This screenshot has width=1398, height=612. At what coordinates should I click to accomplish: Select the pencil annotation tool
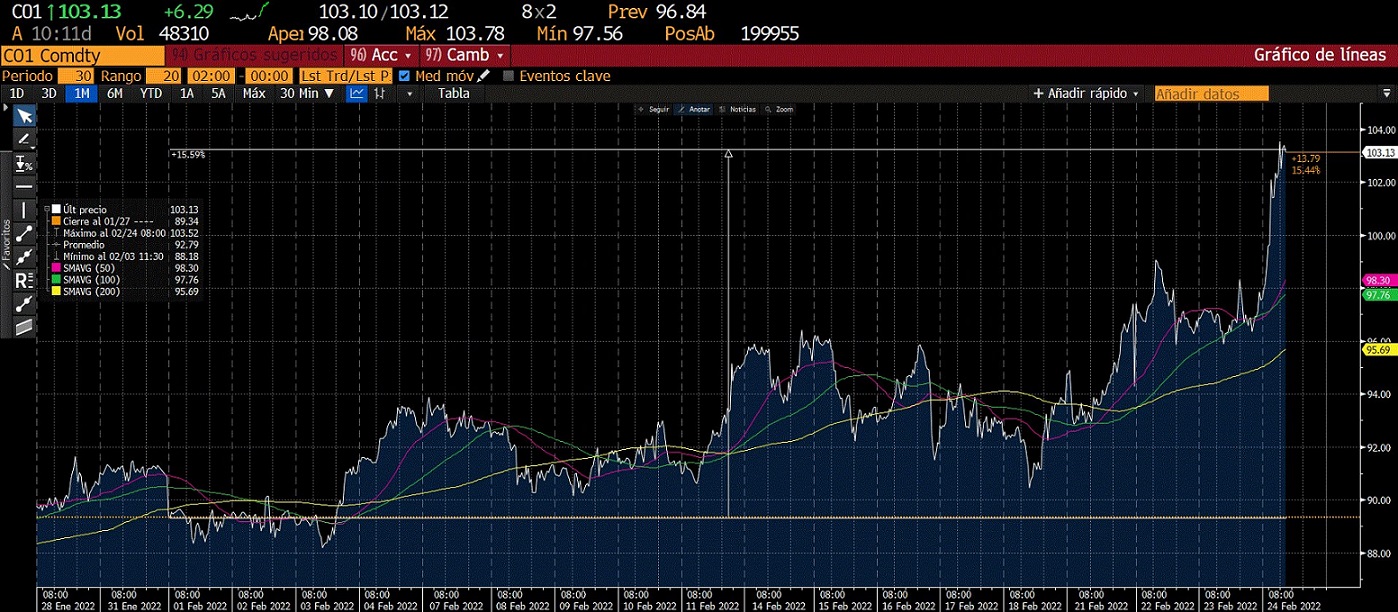tap(24, 140)
